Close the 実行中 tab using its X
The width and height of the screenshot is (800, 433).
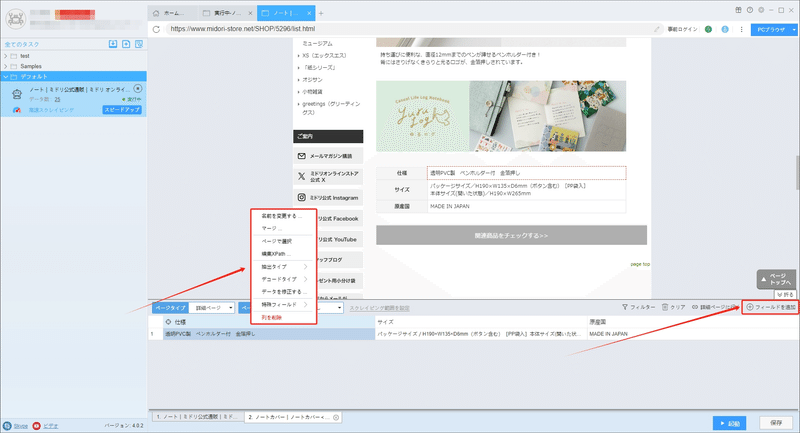(x=250, y=13)
